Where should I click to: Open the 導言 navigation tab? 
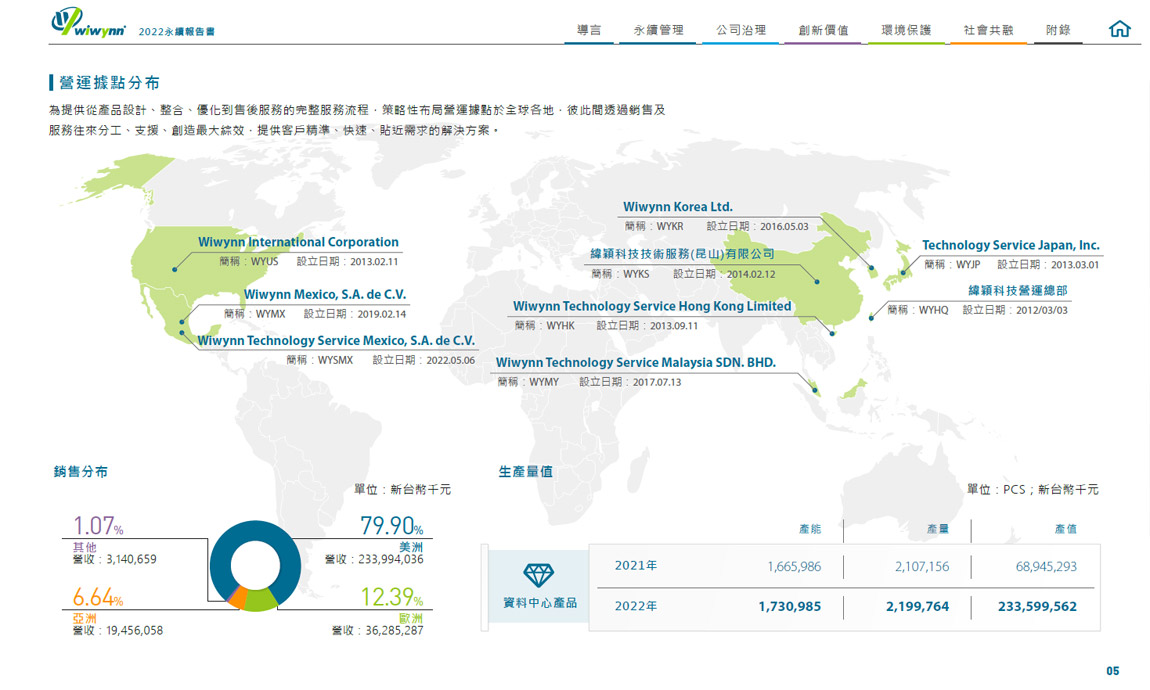tap(589, 30)
